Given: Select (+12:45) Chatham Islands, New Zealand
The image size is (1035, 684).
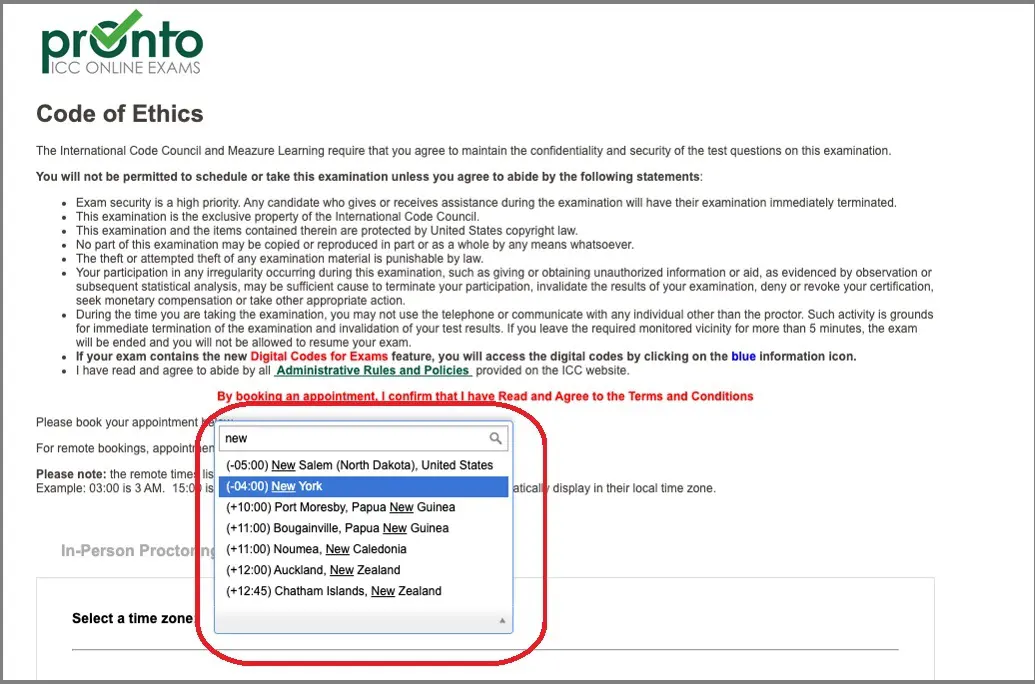Looking at the screenshot, I should point(364,591).
